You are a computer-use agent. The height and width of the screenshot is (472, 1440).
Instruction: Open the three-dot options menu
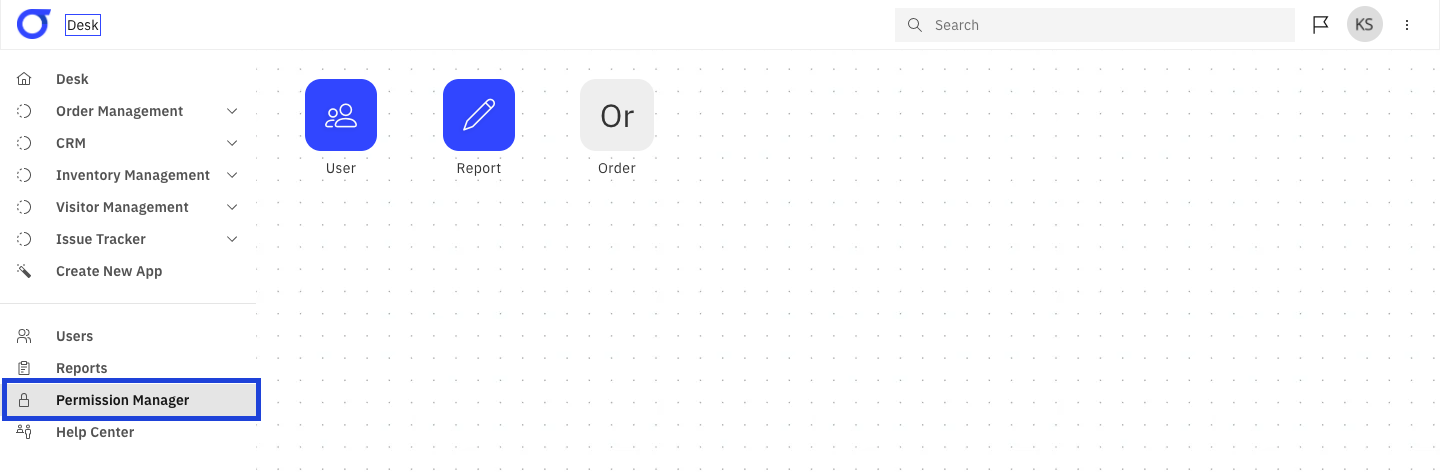click(1407, 25)
